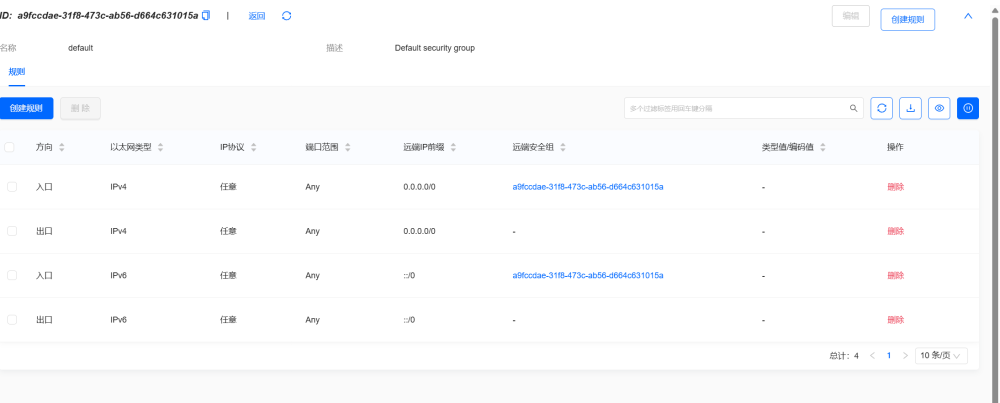Click the 返回 link to go back

pyautogui.click(x=257, y=16)
